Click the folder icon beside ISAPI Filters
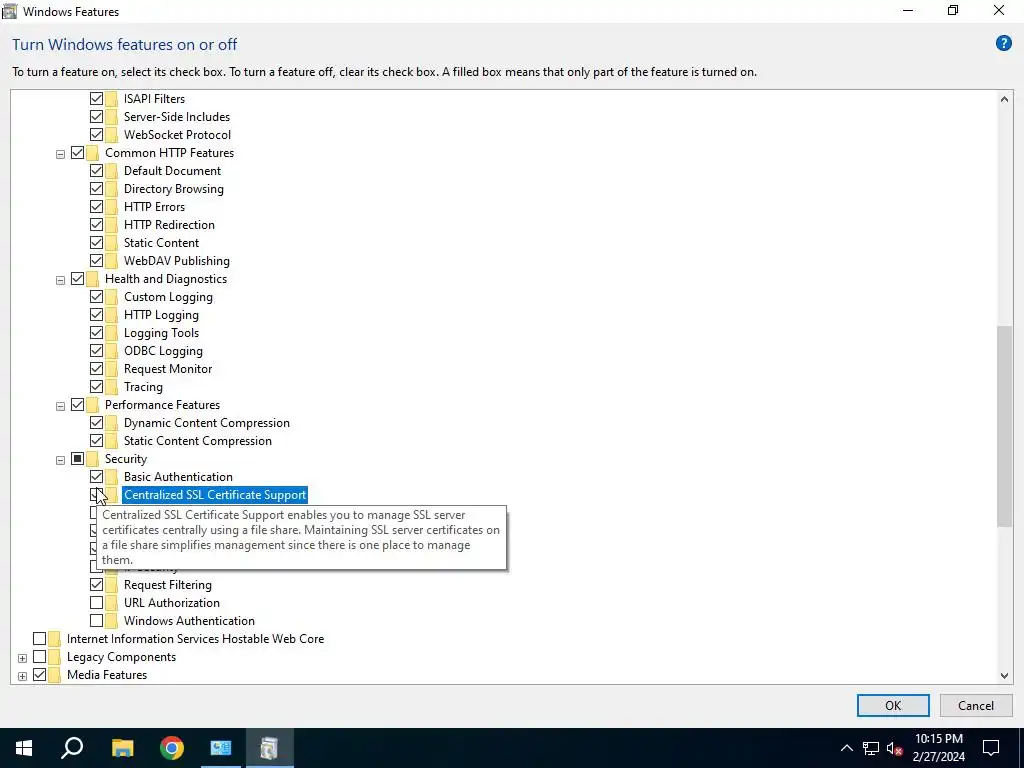The height and width of the screenshot is (768, 1024). (112, 99)
